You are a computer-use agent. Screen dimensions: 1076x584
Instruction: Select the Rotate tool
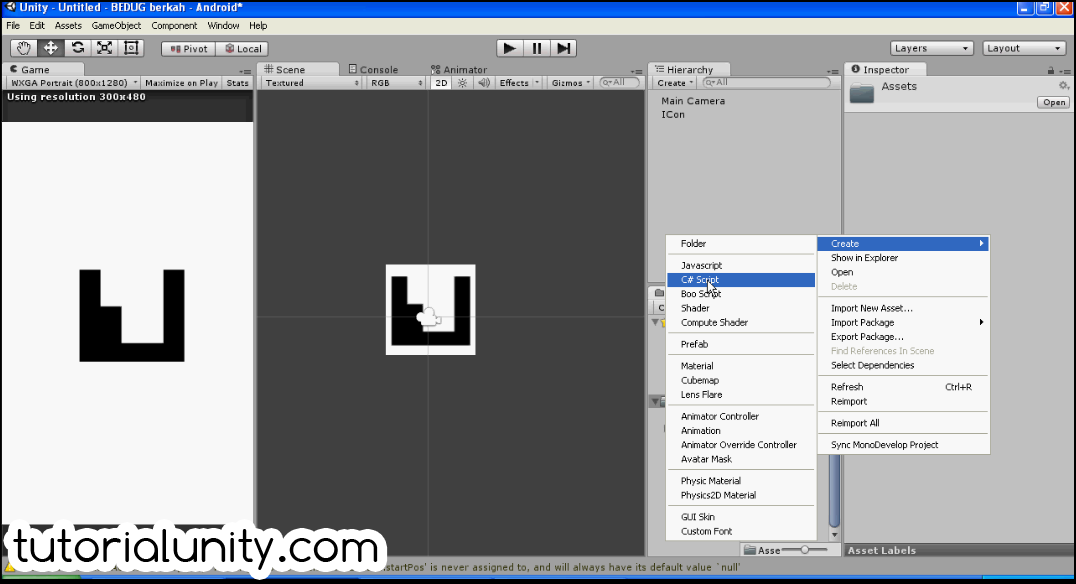(x=78, y=48)
